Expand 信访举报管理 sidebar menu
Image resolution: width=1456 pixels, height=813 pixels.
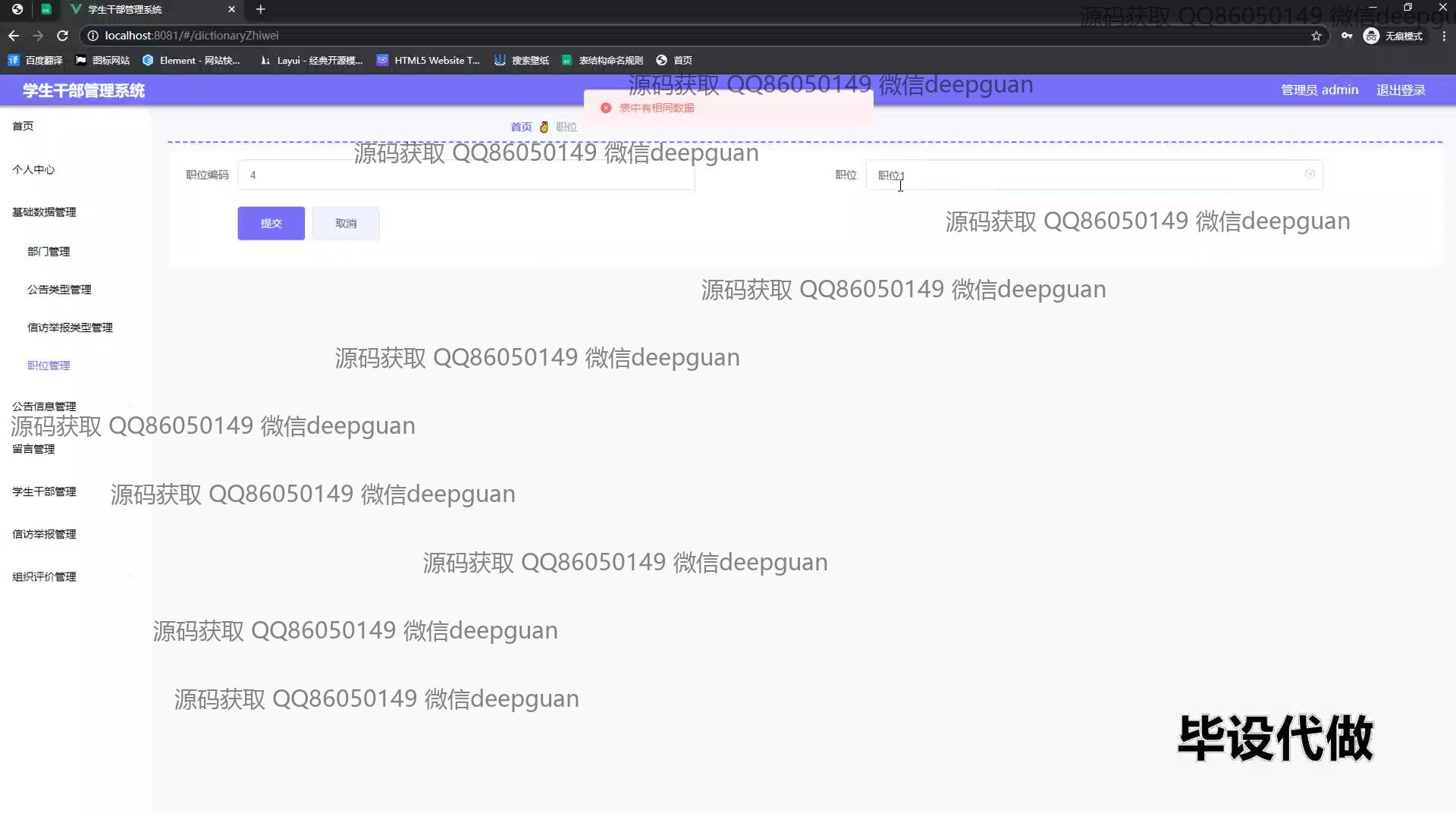44,535
